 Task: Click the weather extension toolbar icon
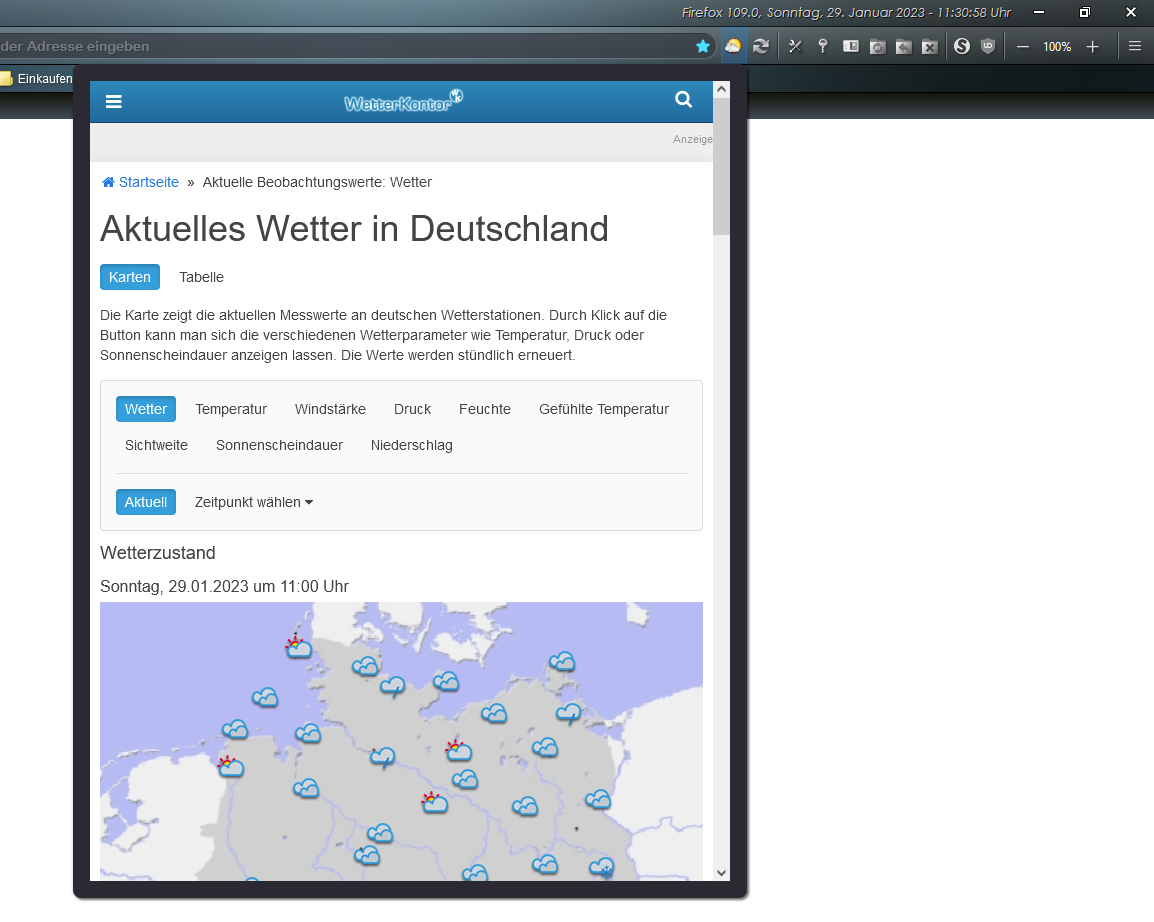tap(733, 46)
